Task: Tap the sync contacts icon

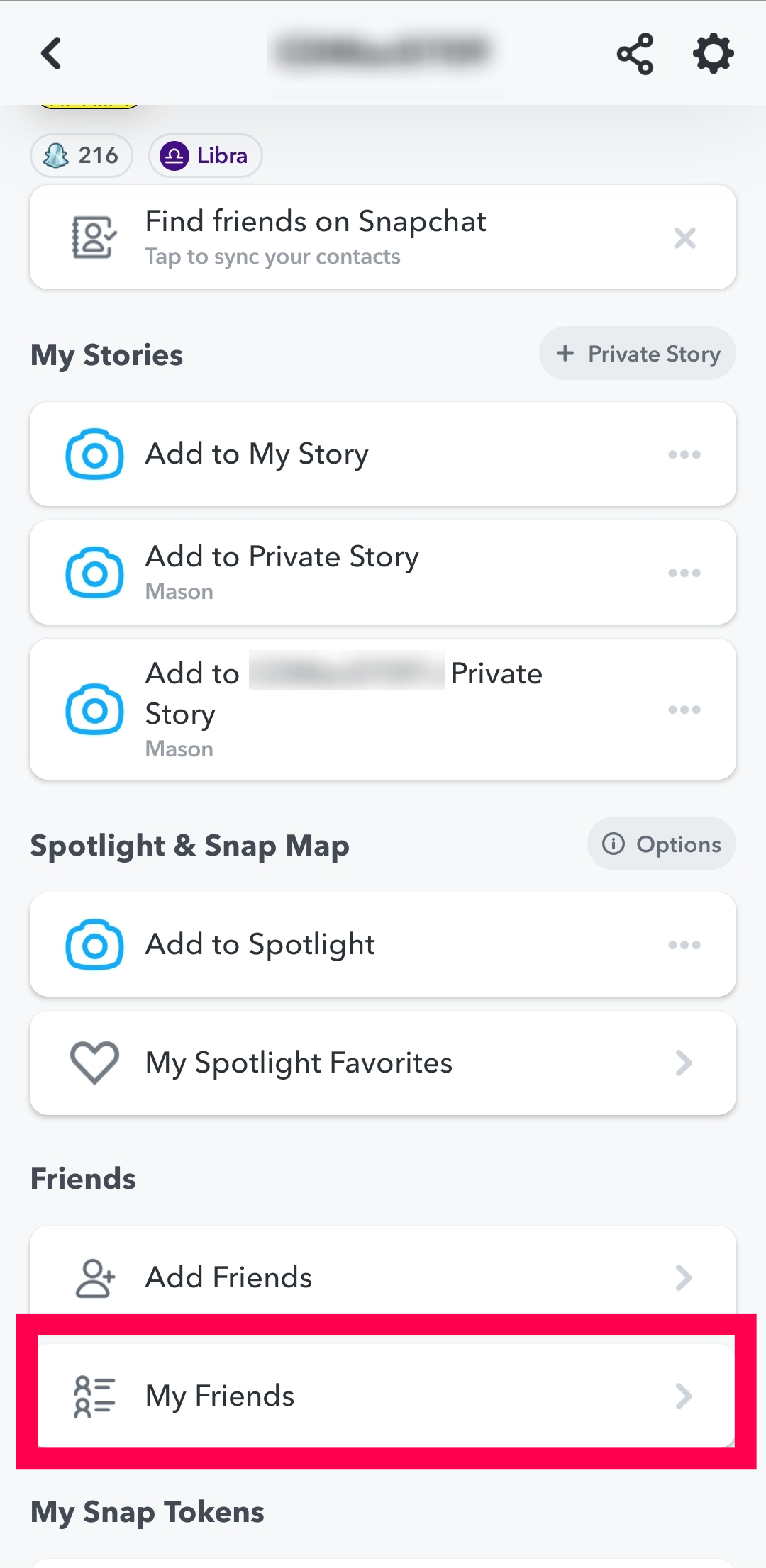Action: pos(94,237)
